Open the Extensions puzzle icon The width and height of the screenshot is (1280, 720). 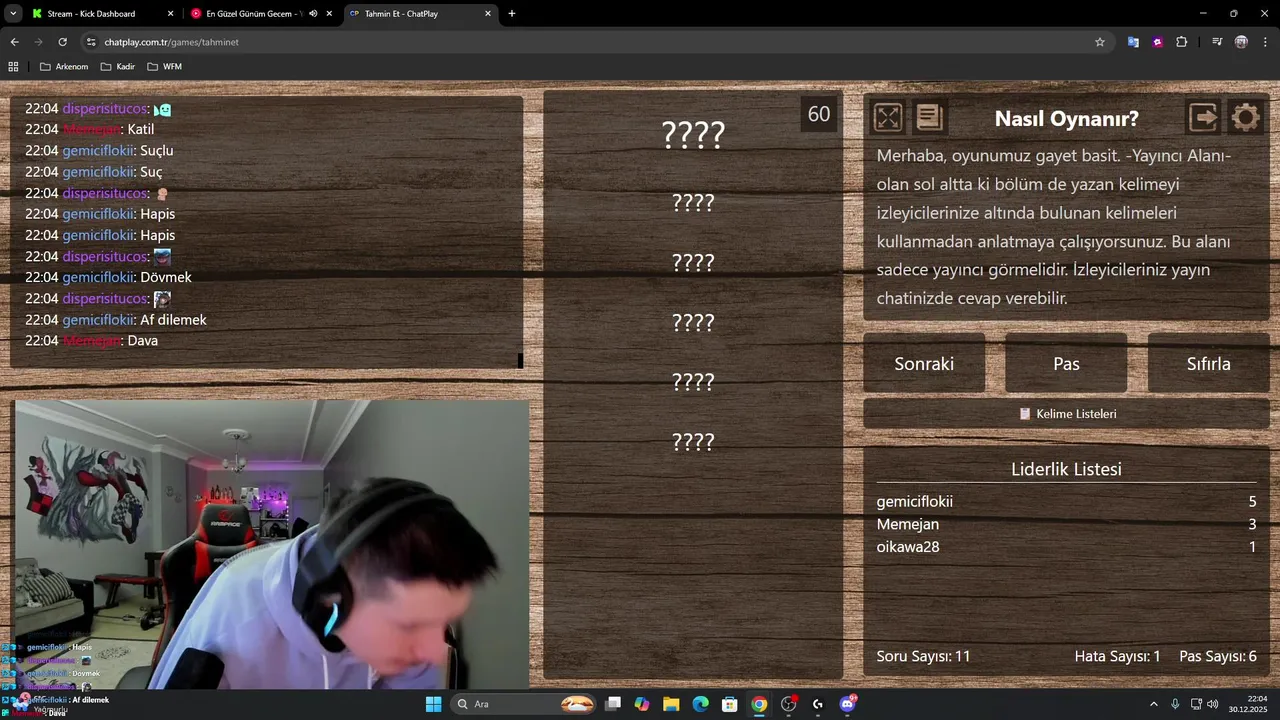pos(1182,42)
